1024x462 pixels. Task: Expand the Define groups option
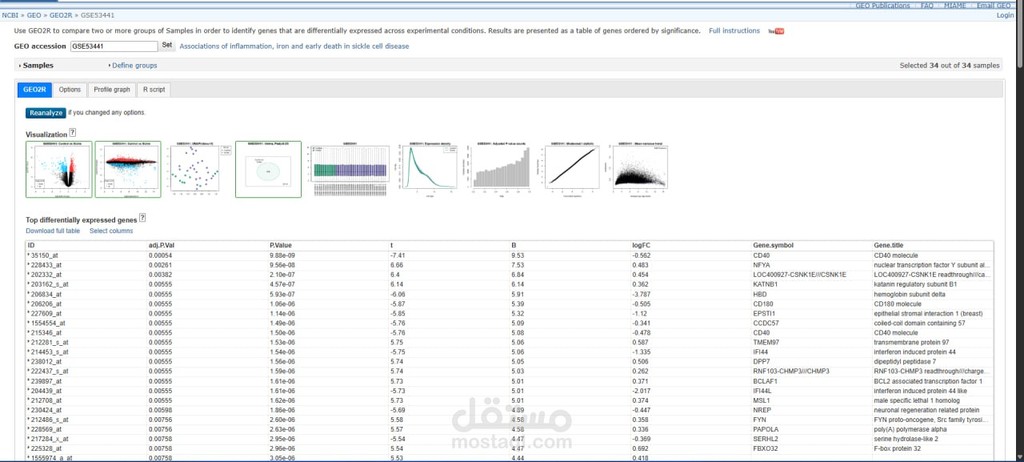pyautogui.click(x=134, y=65)
